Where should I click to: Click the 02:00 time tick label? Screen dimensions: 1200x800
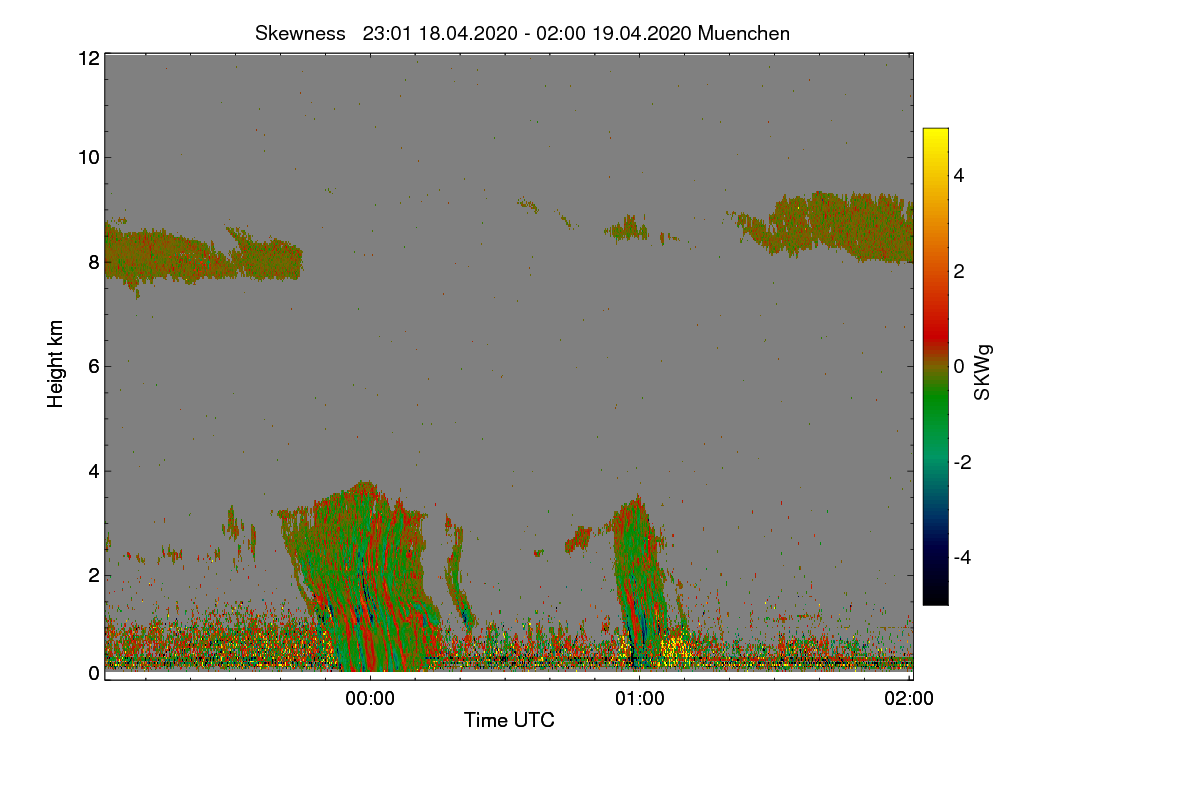click(909, 700)
